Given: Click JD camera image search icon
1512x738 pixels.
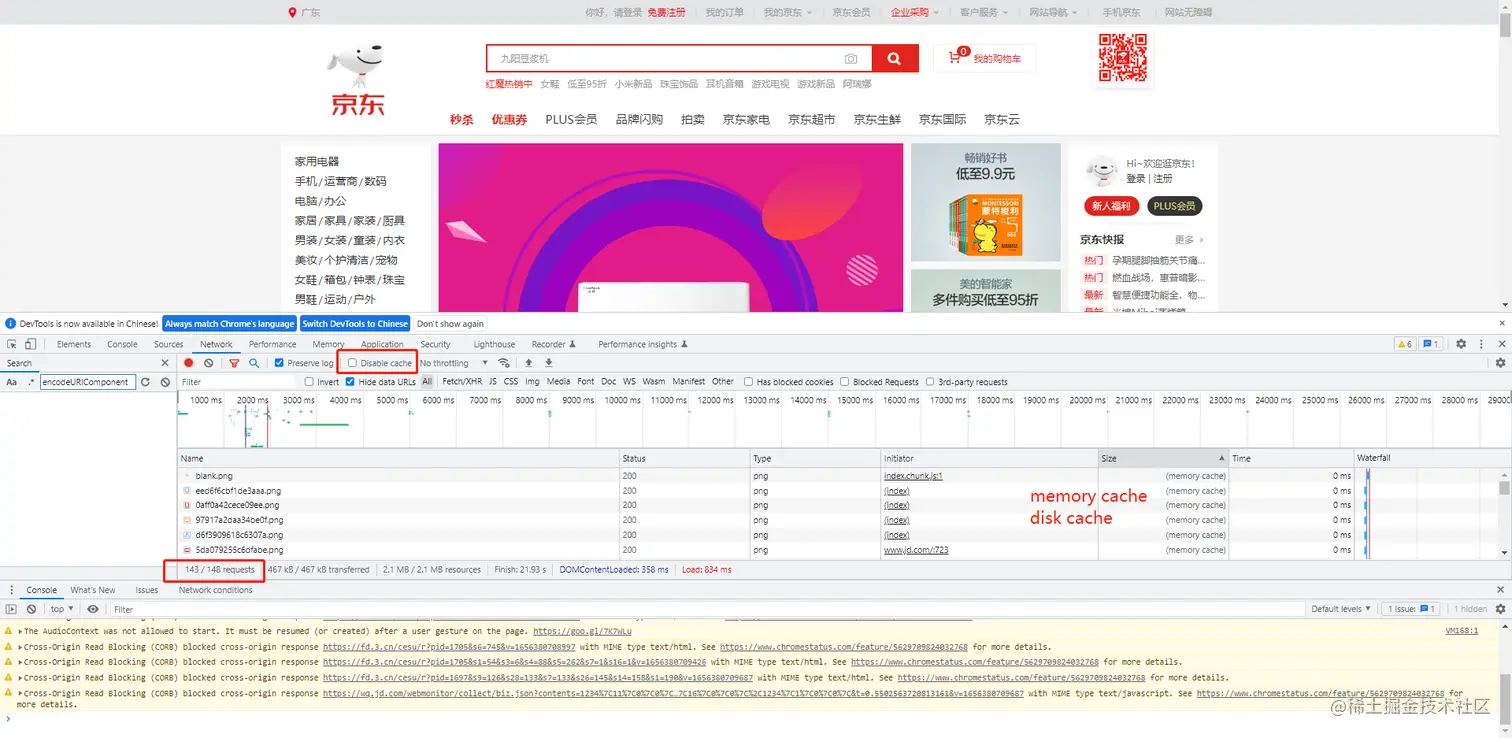Looking at the screenshot, I should pos(851,59).
